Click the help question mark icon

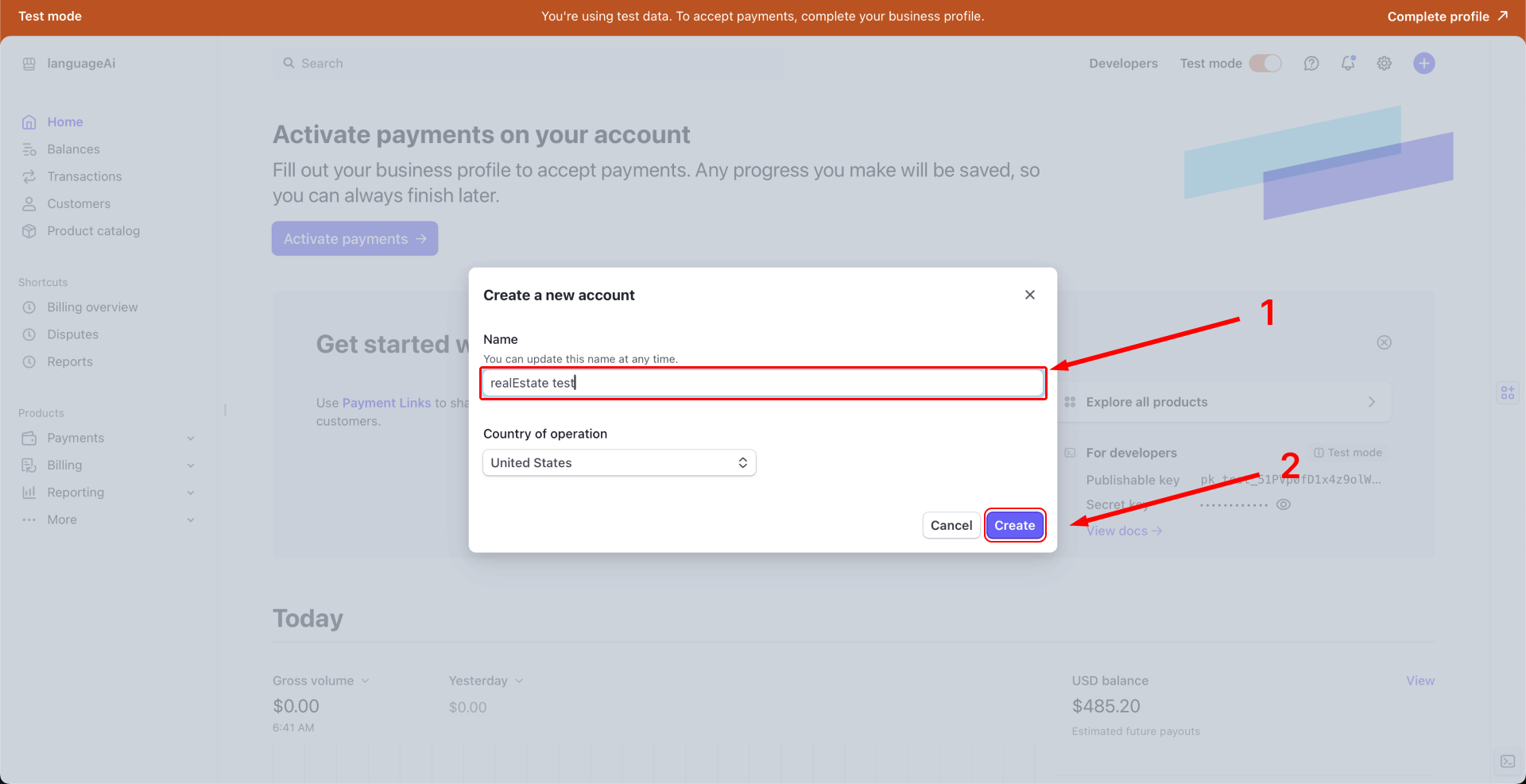[1311, 64]
